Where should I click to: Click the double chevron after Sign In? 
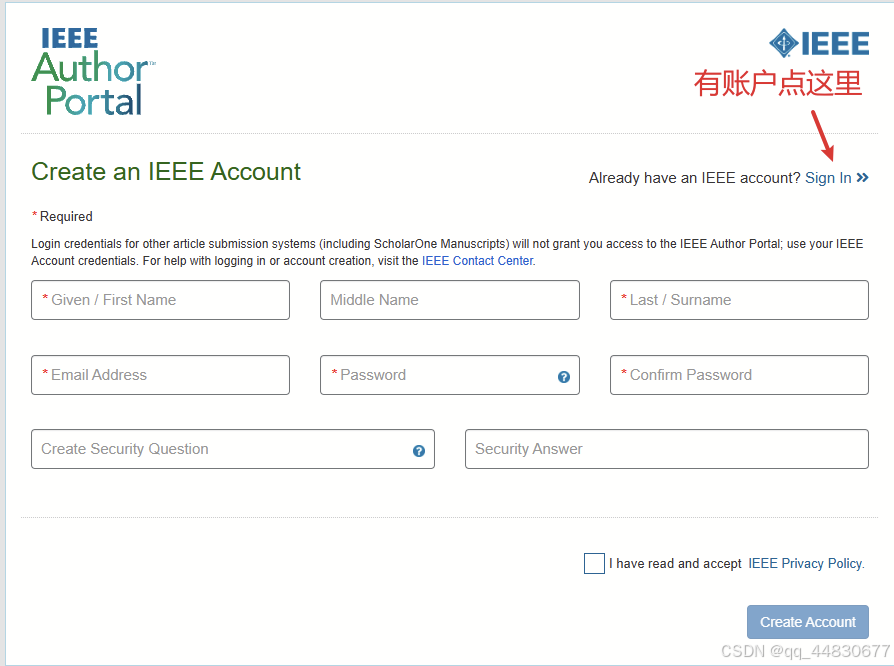pos(862,178)
